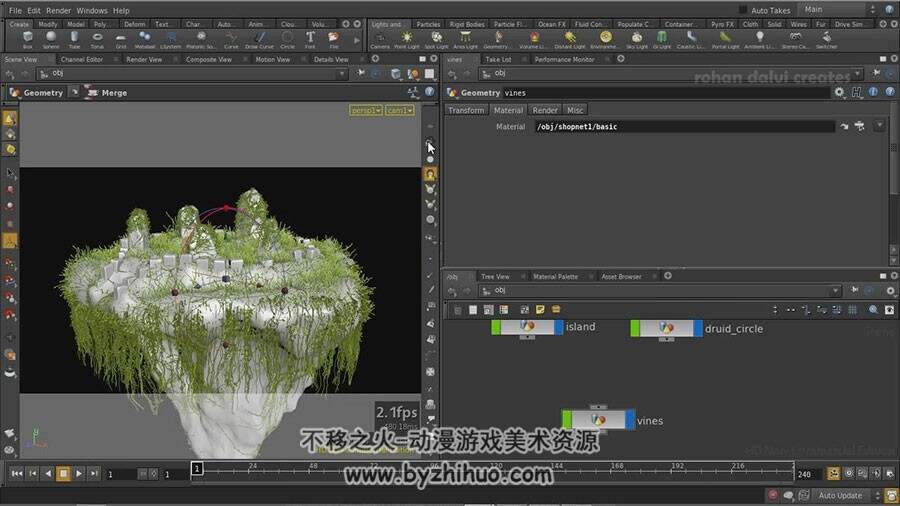Open the Windows menu
Image resolution: width=900 pixels, height=506 pixels.
92,10
